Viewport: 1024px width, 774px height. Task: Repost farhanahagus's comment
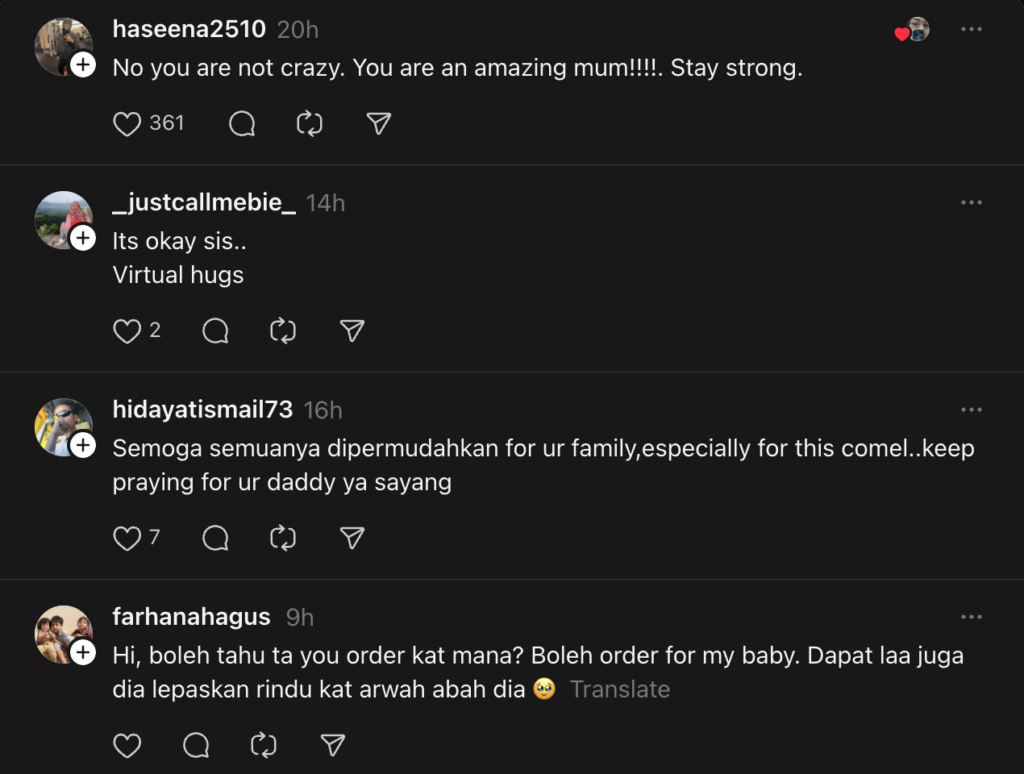264,745
